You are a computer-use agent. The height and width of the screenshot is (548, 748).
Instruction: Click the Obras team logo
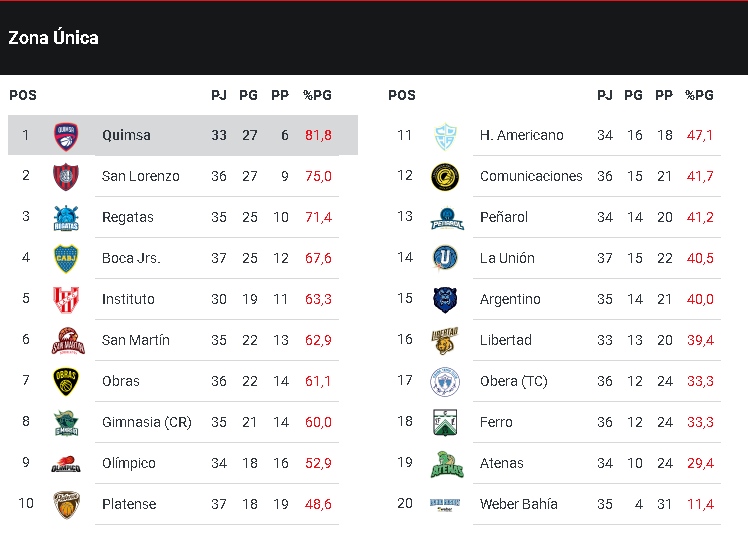point(66,381)
